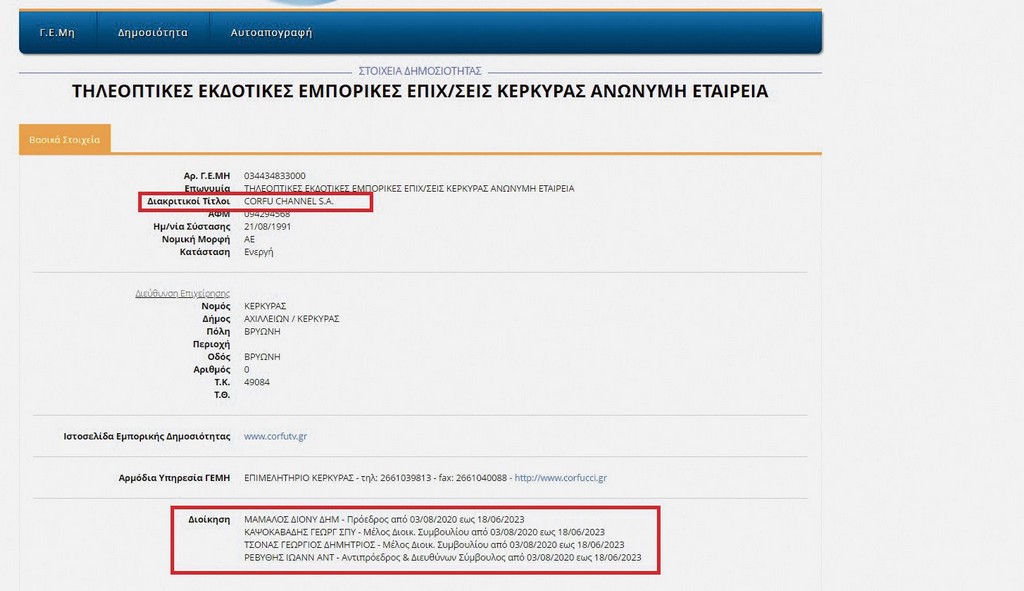The width and height of the screenshot is (1024, 591).
Task: Click the Δήμος value ΑΧΙΛΛΕΙΩΝ / ΚΕΡΚΥΡΑΣ
Action: pyautogui.click(x=291, y=319)
